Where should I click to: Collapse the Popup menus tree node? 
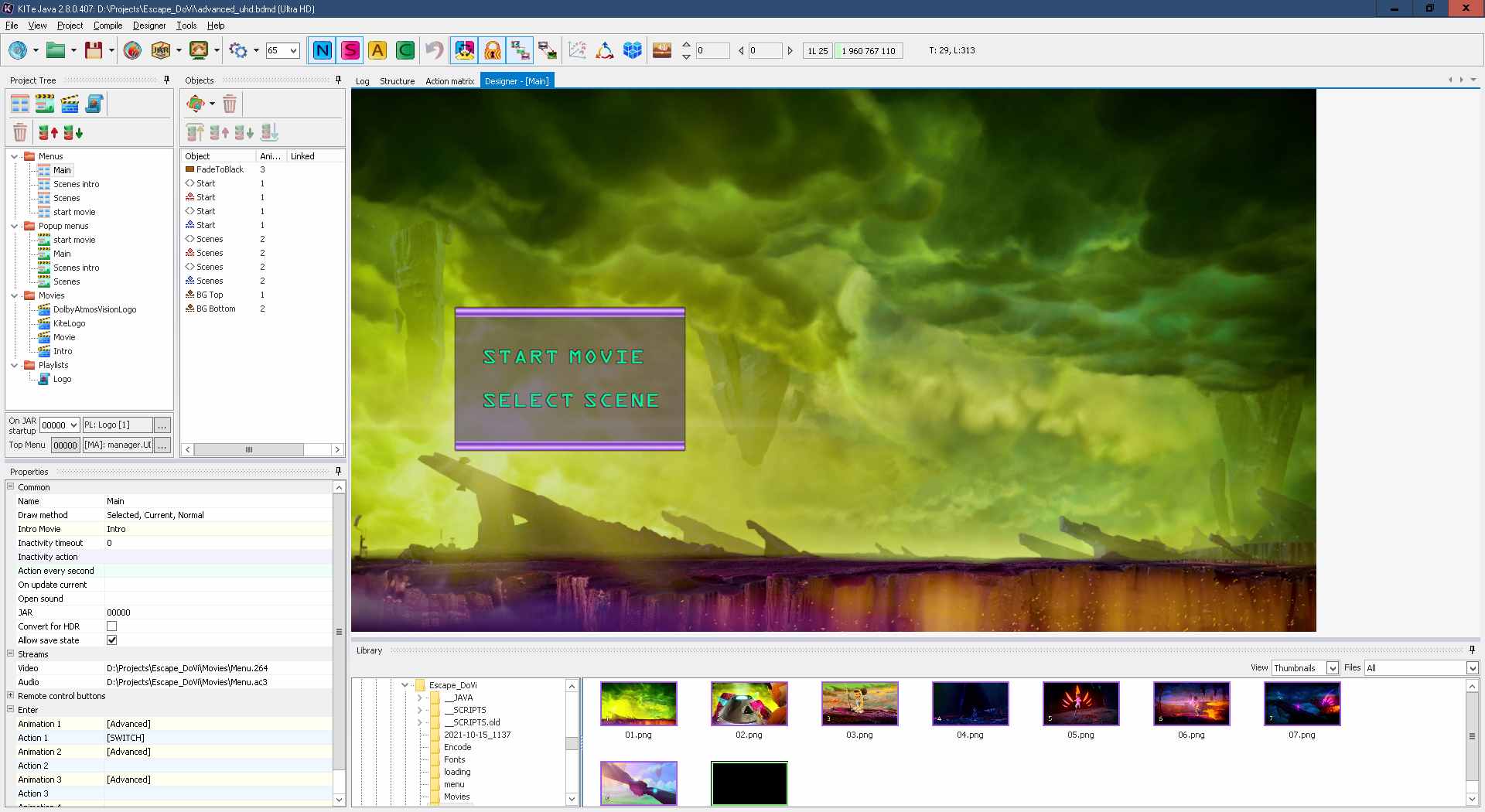point(15,226)
